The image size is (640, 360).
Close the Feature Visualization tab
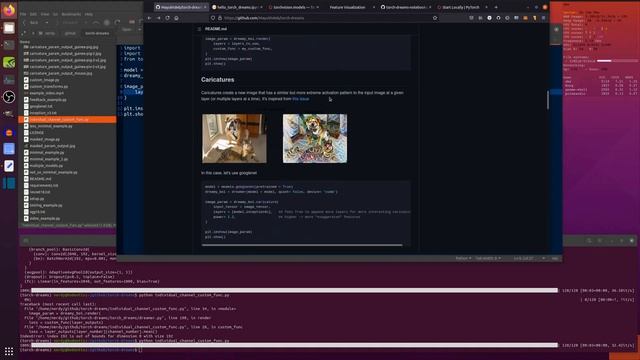tap(373, 7)
